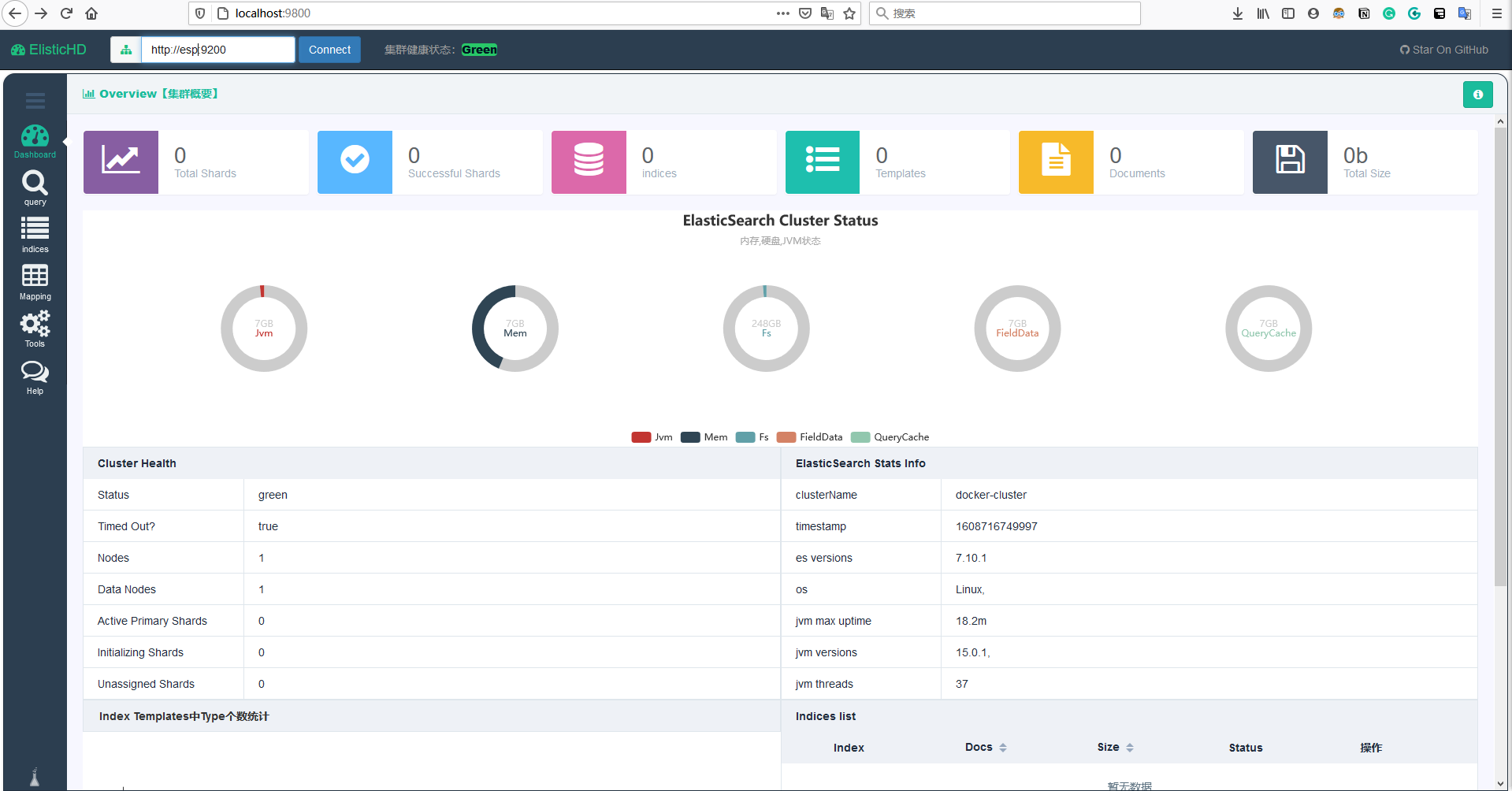
Task: Click the ElisticHD logo
Action: [49, 50]
